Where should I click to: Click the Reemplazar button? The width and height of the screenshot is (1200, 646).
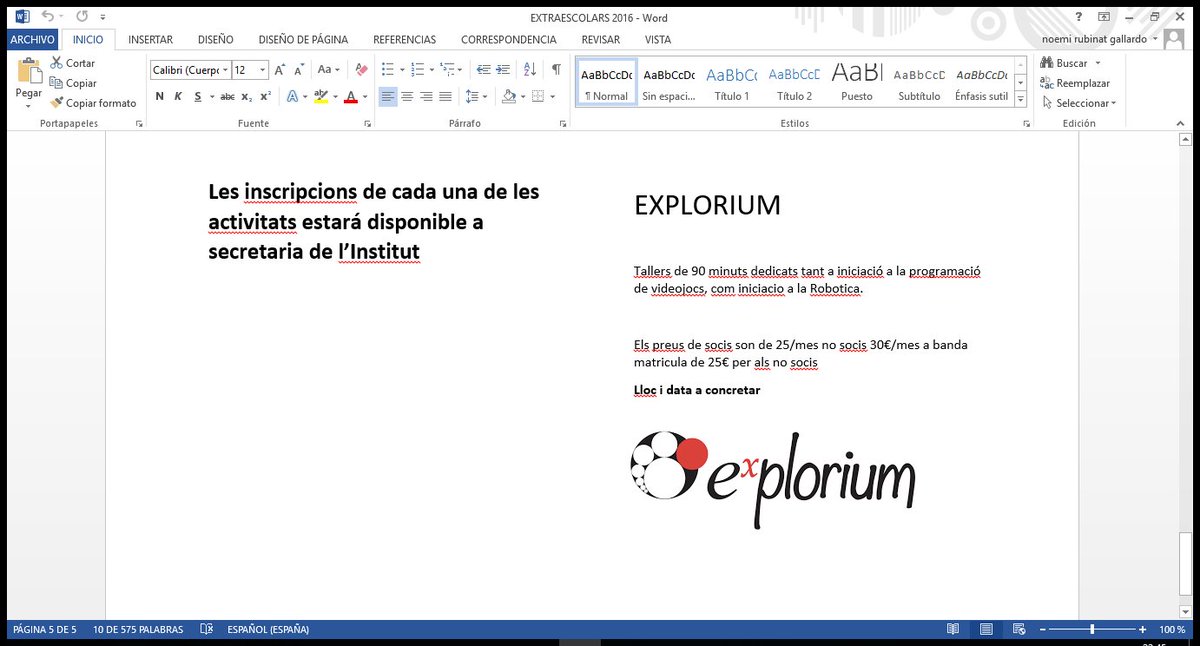(1075, 83)
